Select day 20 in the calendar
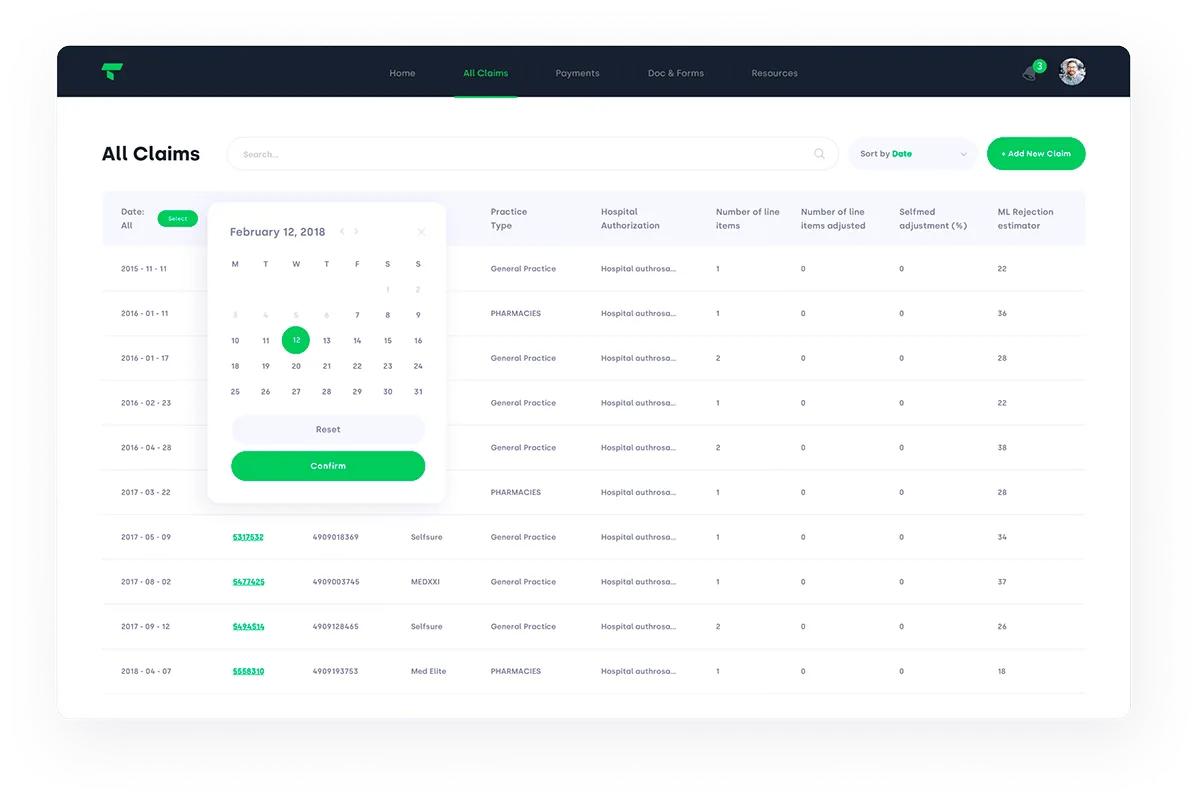The height and width of the screenshot is (800, 1200). (296, 366)
